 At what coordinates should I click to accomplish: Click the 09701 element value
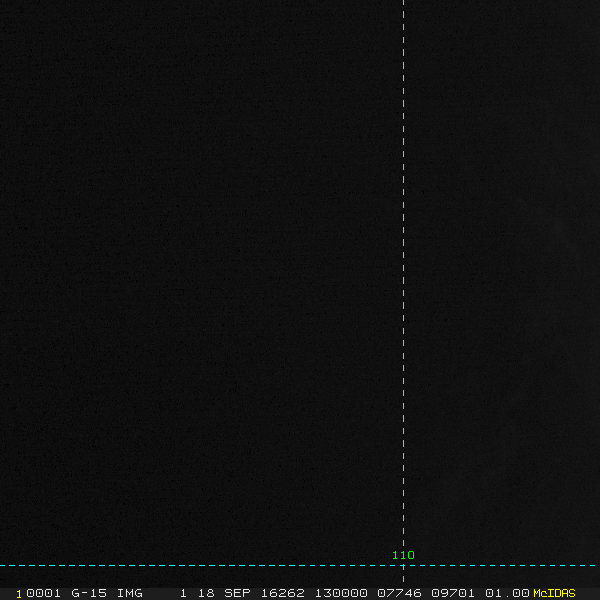[x=453, y=593]
